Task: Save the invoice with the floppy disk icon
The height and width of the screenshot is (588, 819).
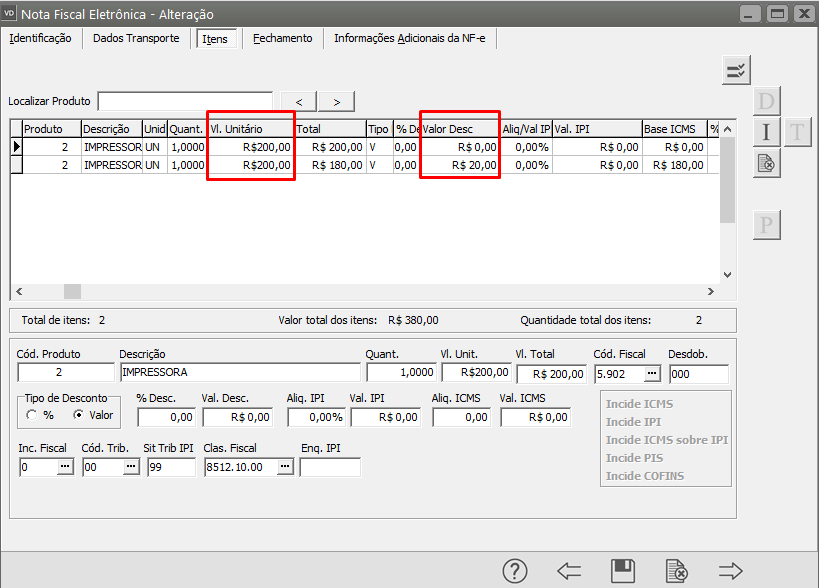Action: click(x=623, y=571)
